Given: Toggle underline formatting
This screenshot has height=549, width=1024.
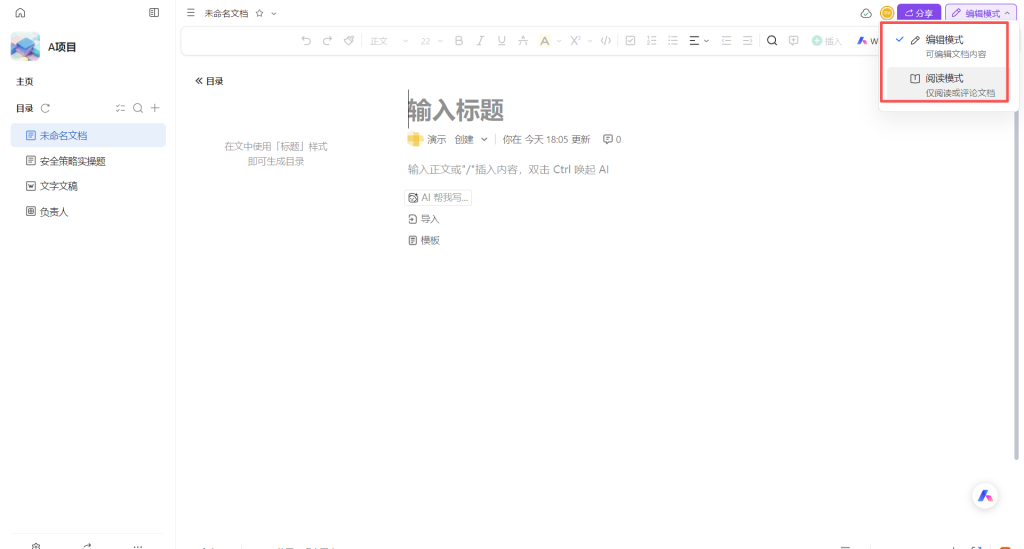Looking at the screenshot, I should [502, 40].
